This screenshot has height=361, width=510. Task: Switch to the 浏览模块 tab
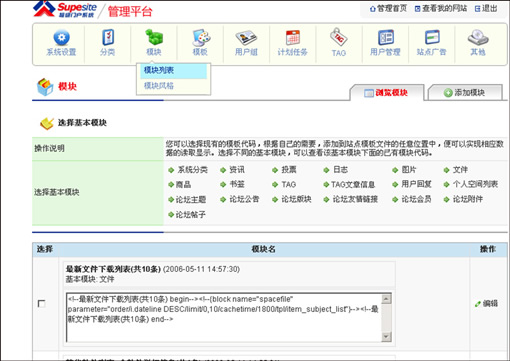tap(387, 93)
